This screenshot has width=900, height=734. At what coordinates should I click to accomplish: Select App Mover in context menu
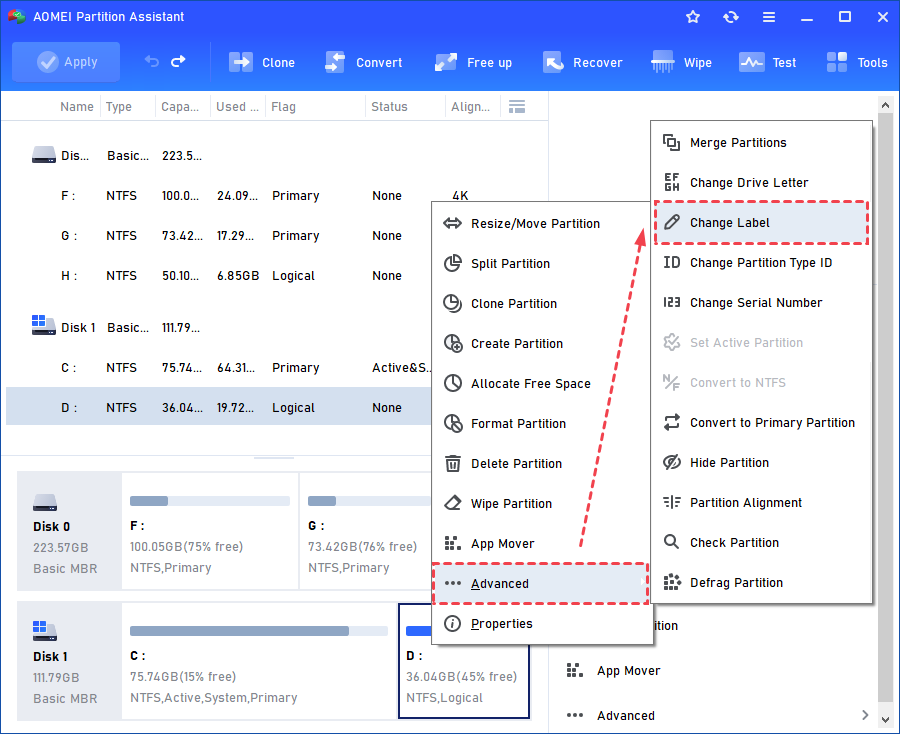click(540, 544)
